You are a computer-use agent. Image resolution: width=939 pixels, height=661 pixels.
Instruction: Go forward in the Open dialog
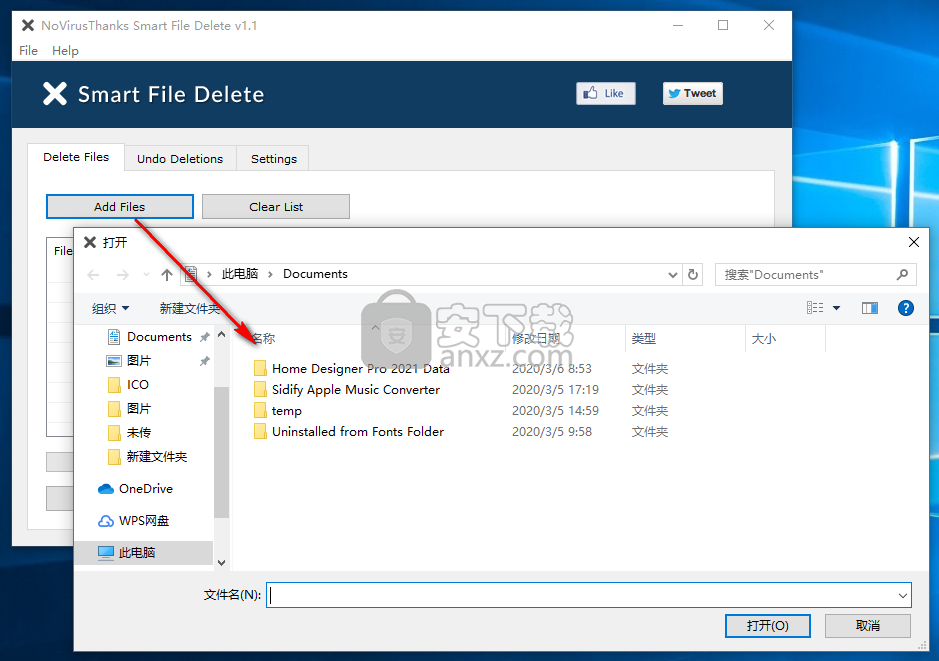pyautogui.click(x=123, y=275)
